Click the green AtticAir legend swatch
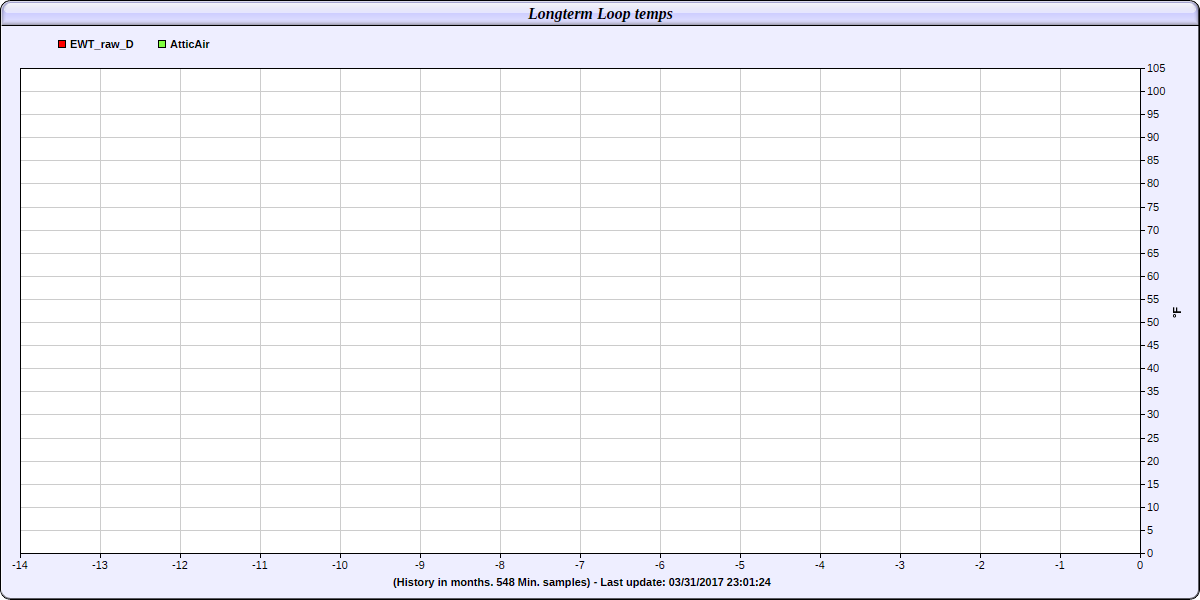This screenshot has width=1200, height=600. (162, 45)
